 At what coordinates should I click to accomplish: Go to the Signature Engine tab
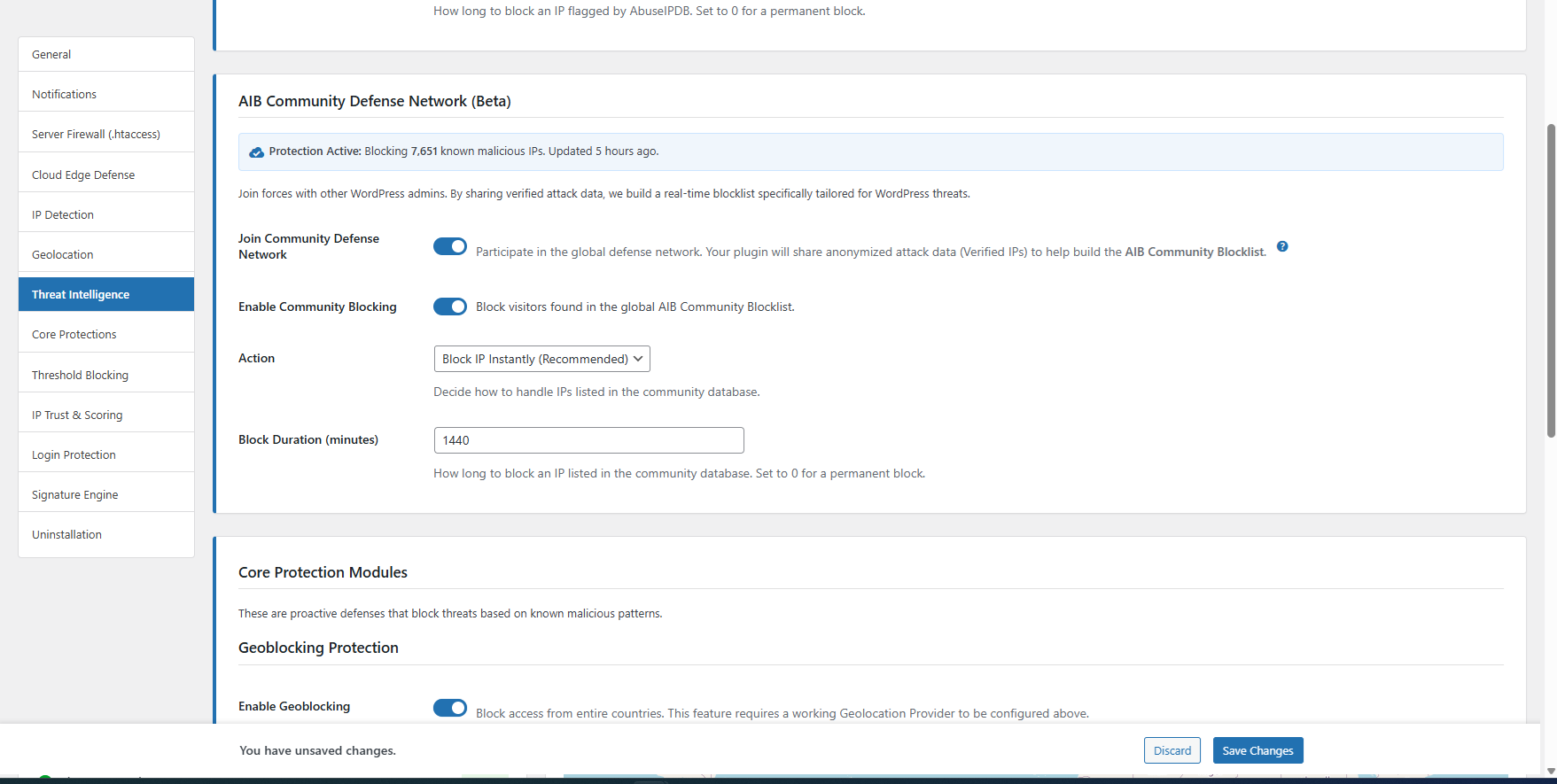(106, 494)
